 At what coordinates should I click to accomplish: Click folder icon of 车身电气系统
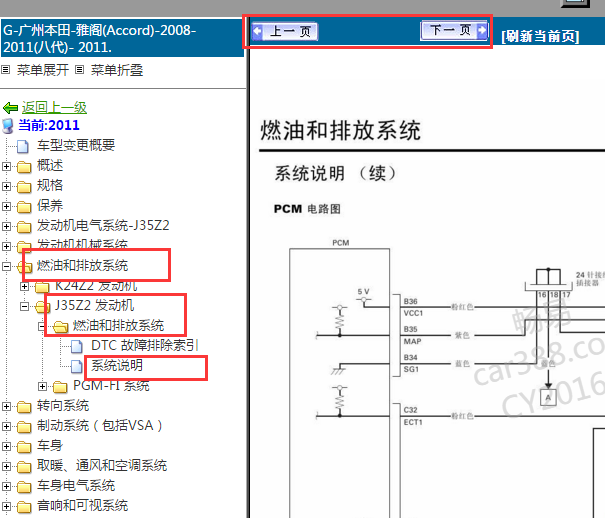(x=24, y=487)
